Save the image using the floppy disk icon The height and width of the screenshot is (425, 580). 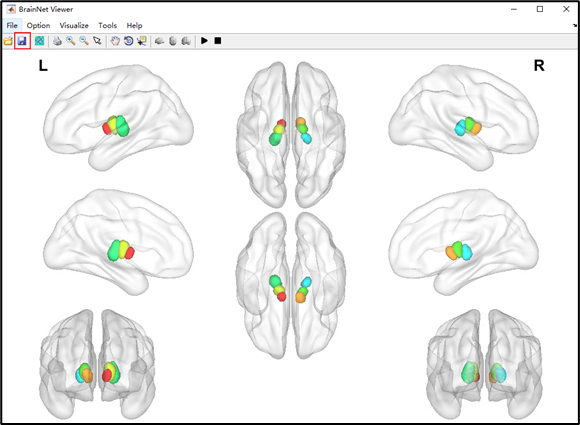point(22,41)
